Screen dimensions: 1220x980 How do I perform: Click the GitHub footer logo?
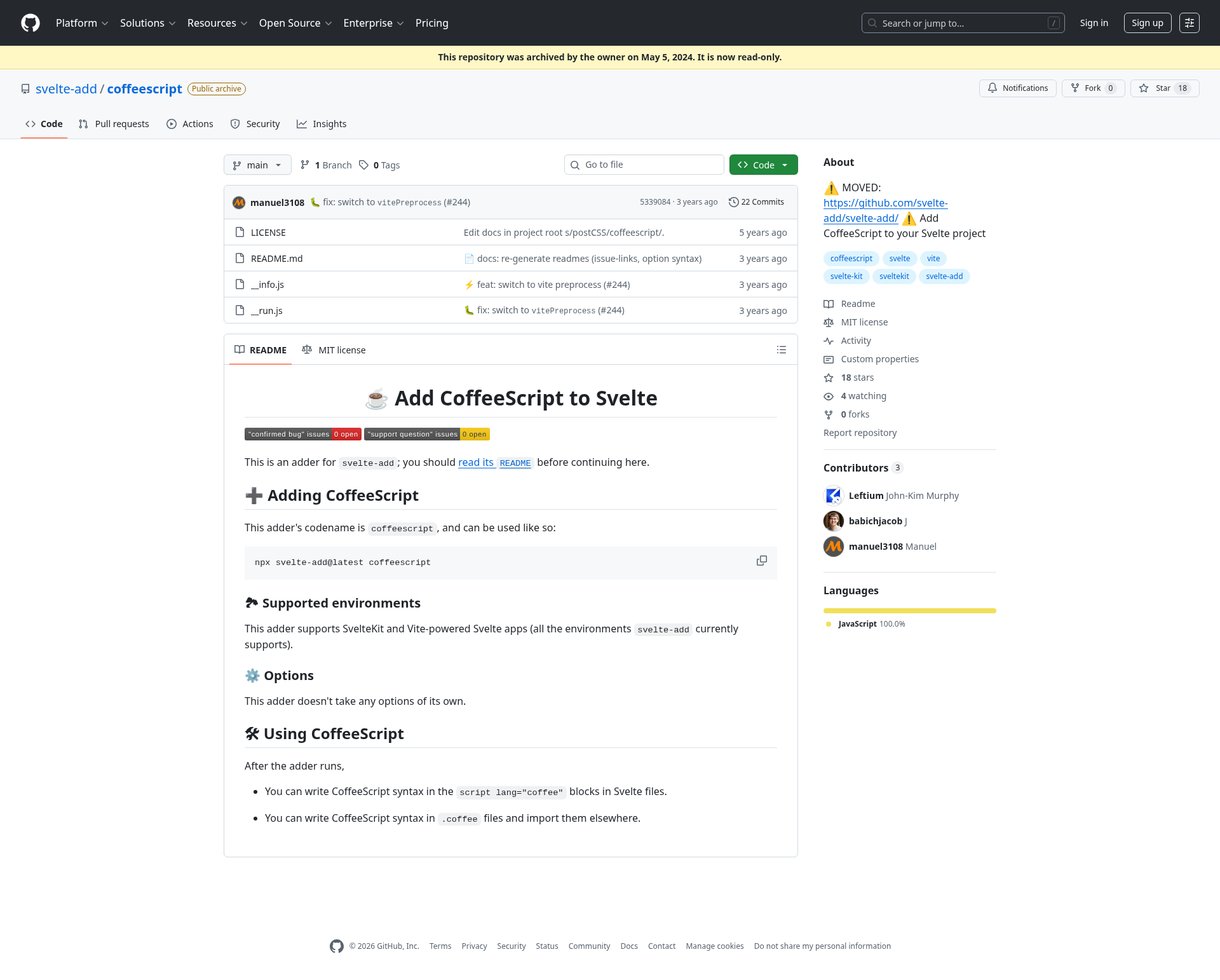coord(337,946)
